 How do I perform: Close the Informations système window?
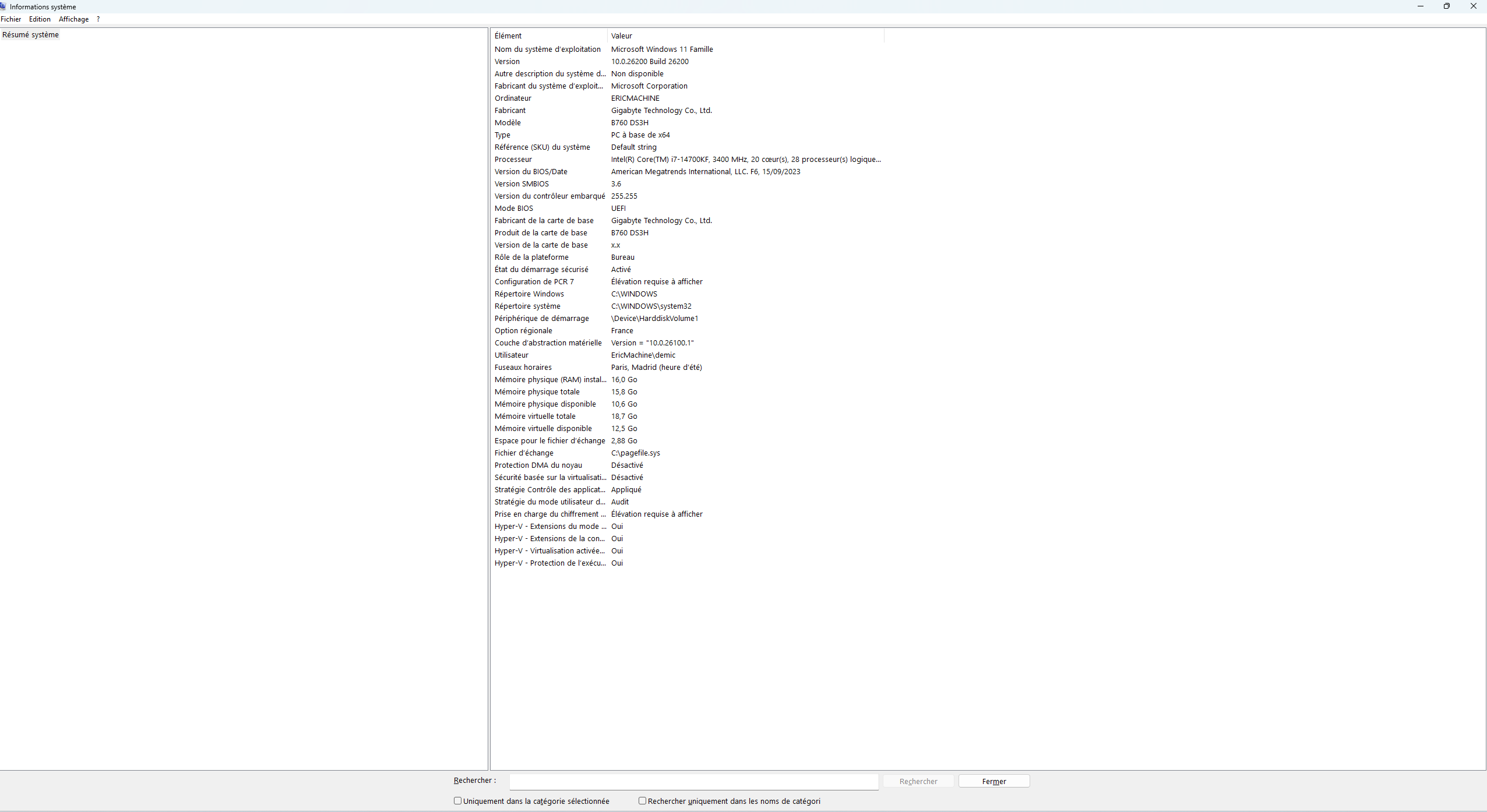pyautogui.click(x=1474, y=6)
